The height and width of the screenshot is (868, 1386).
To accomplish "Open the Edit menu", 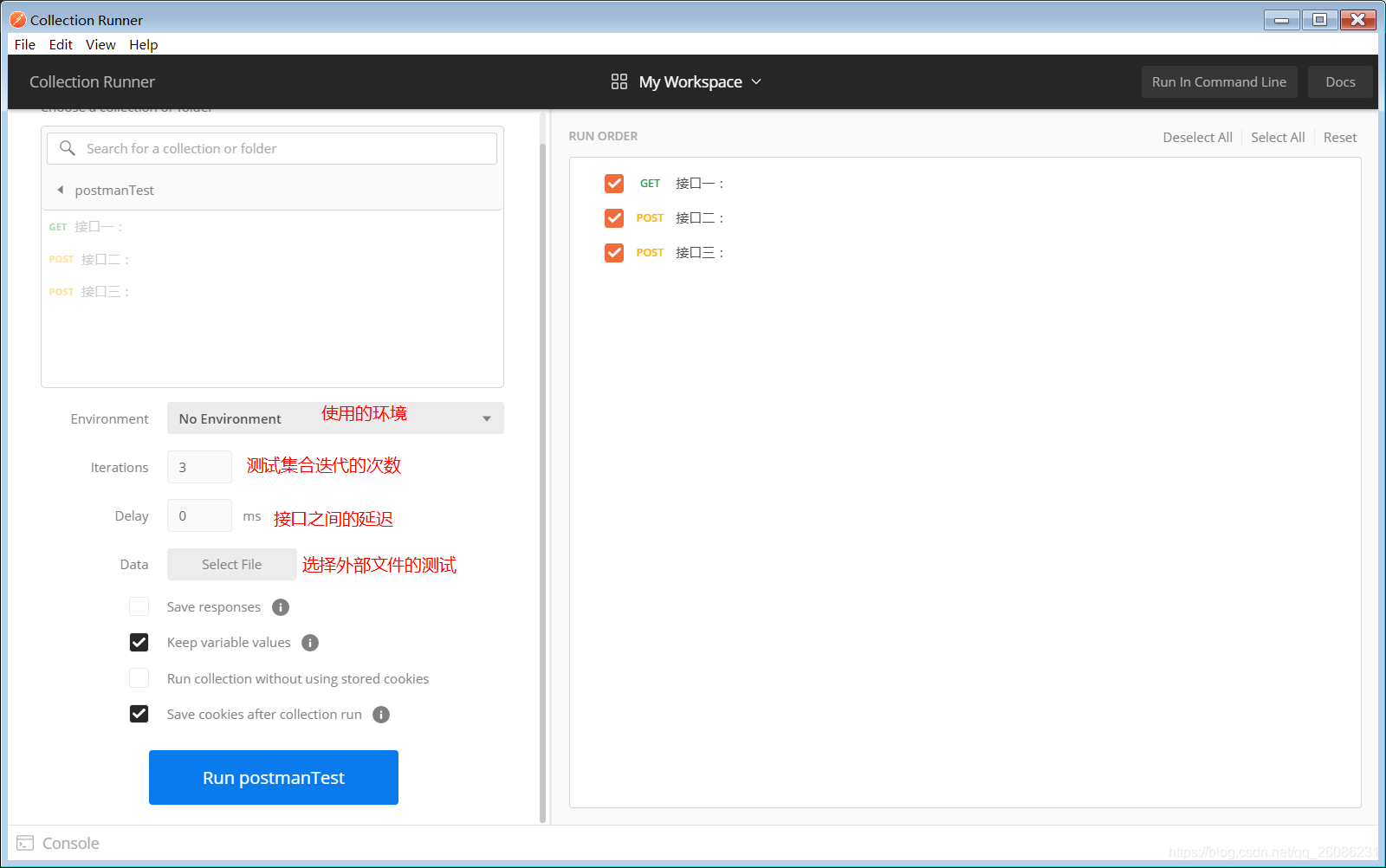I will point(61,44).
